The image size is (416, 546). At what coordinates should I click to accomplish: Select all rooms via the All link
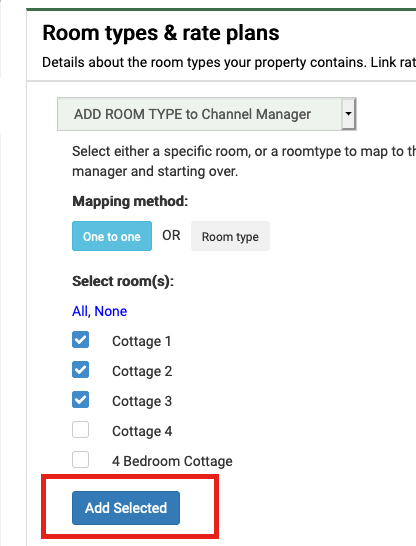coord(80,311)
